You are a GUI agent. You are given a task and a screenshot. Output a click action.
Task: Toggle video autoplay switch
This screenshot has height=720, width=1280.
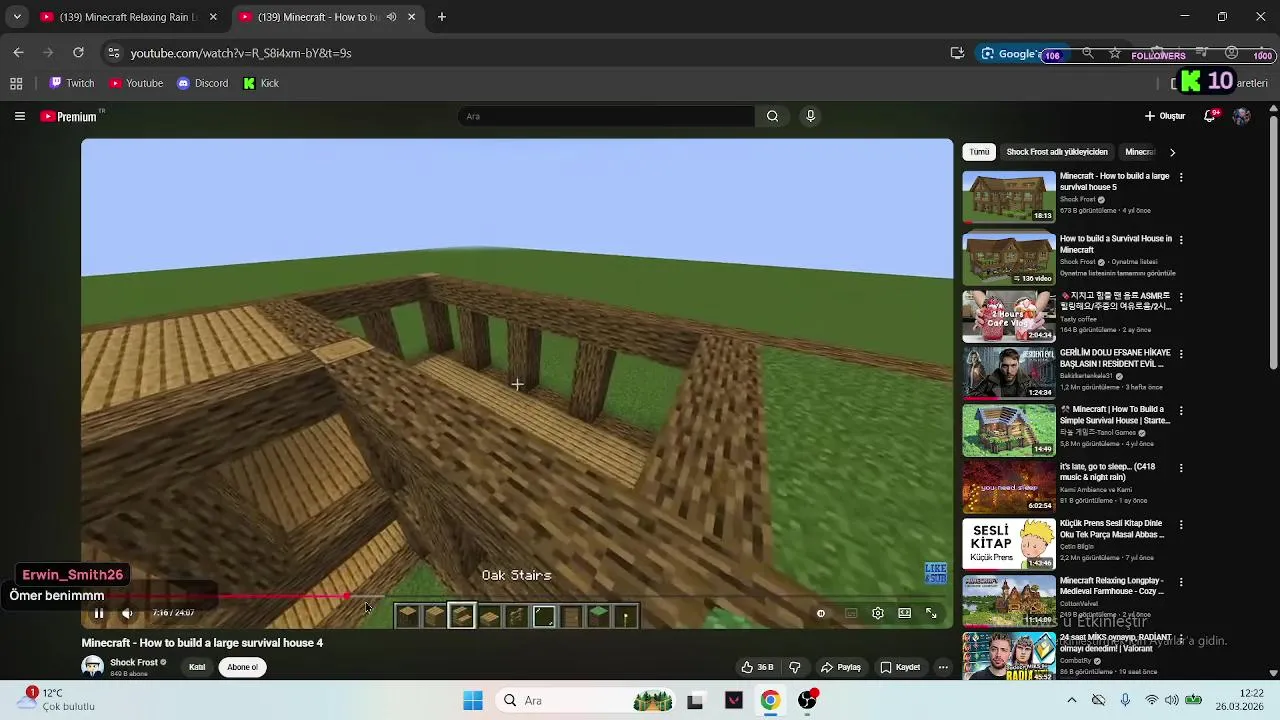821,613
